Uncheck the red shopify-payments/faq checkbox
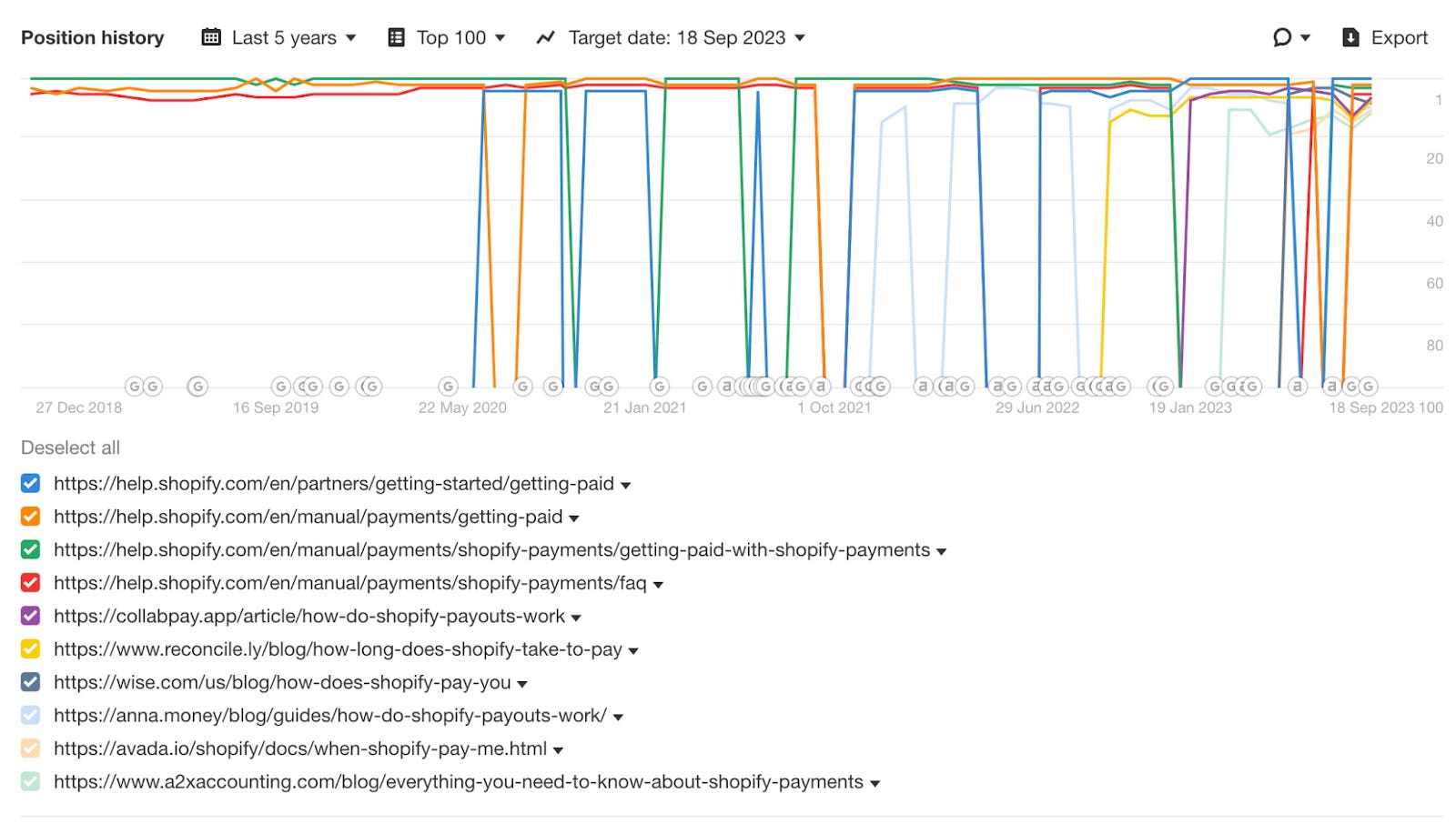 coord(30,583)
